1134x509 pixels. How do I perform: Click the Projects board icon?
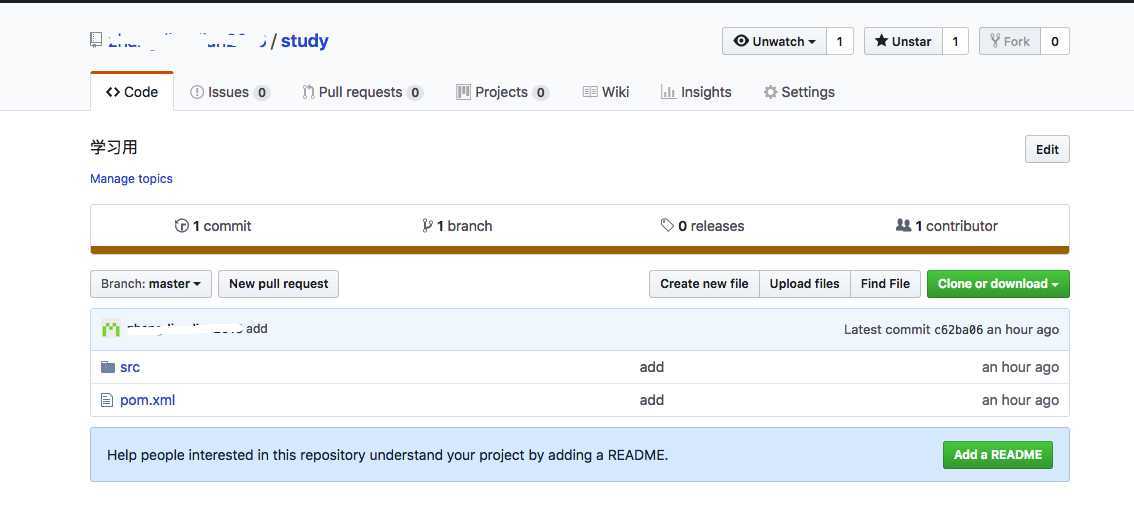[x=464, y=92]
